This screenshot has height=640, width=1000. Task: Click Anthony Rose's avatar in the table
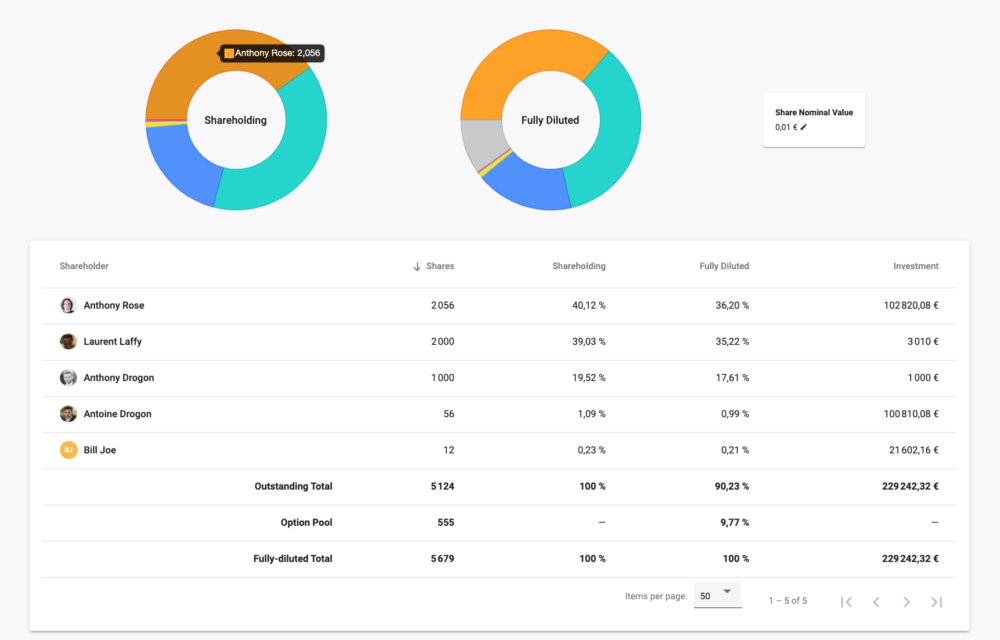(x=69, y=305)
